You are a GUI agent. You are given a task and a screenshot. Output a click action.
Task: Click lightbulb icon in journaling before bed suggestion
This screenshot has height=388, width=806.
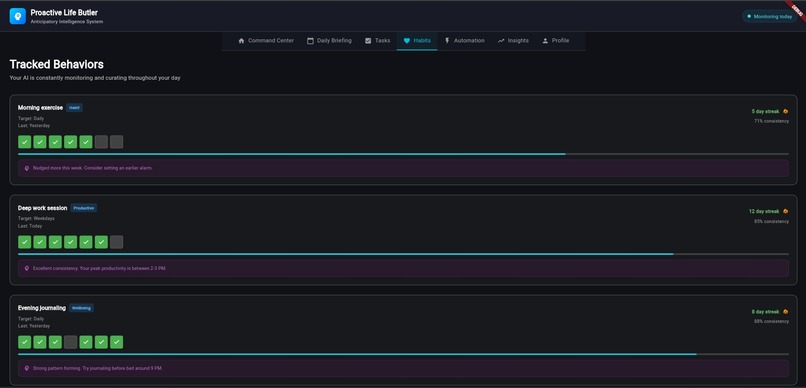pyautogui.click(x=27, y=368)
